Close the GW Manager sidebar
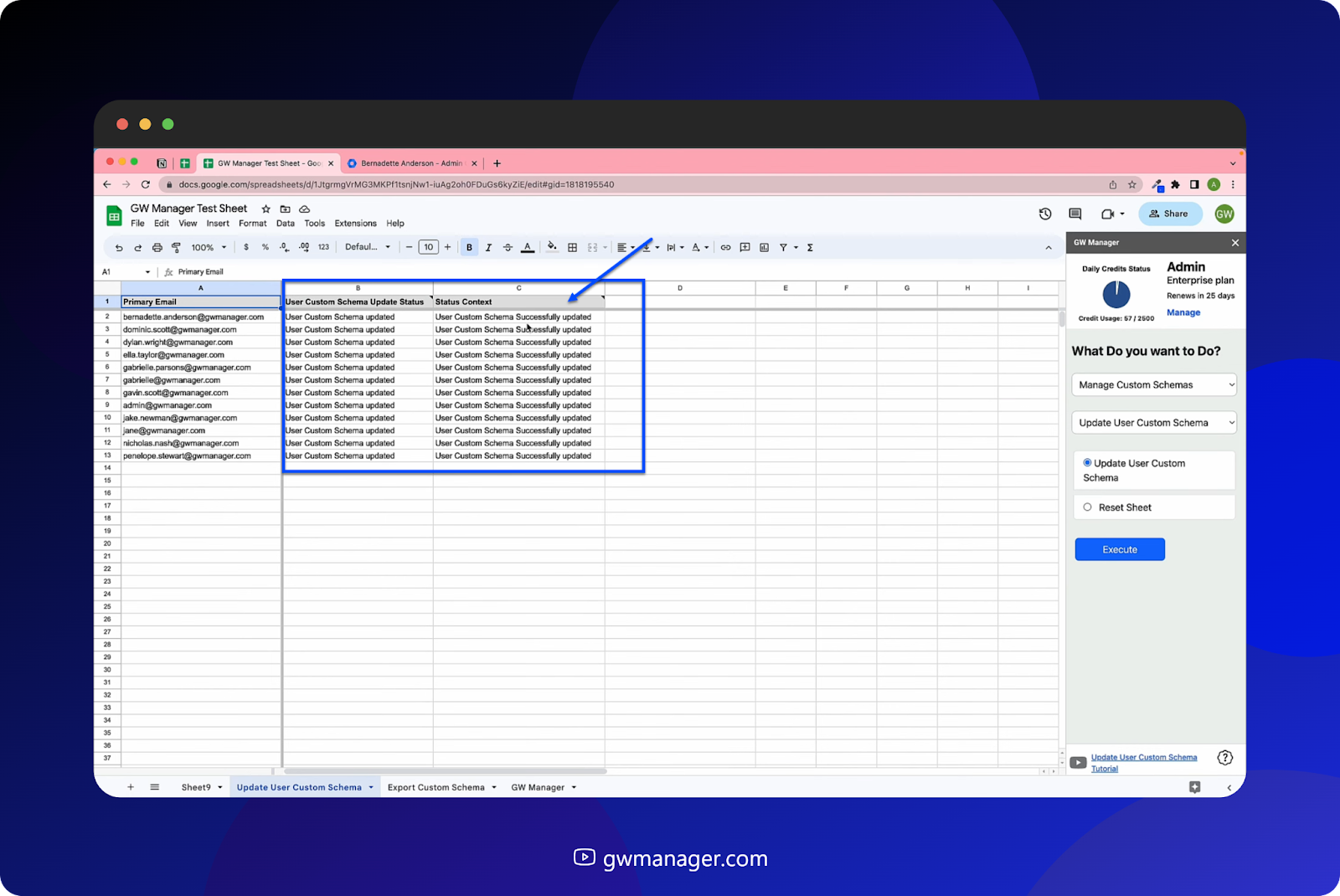Image resolution: width=1340 pixels, height=896 pixels. pyautogui.click(x=1234, y=243)
